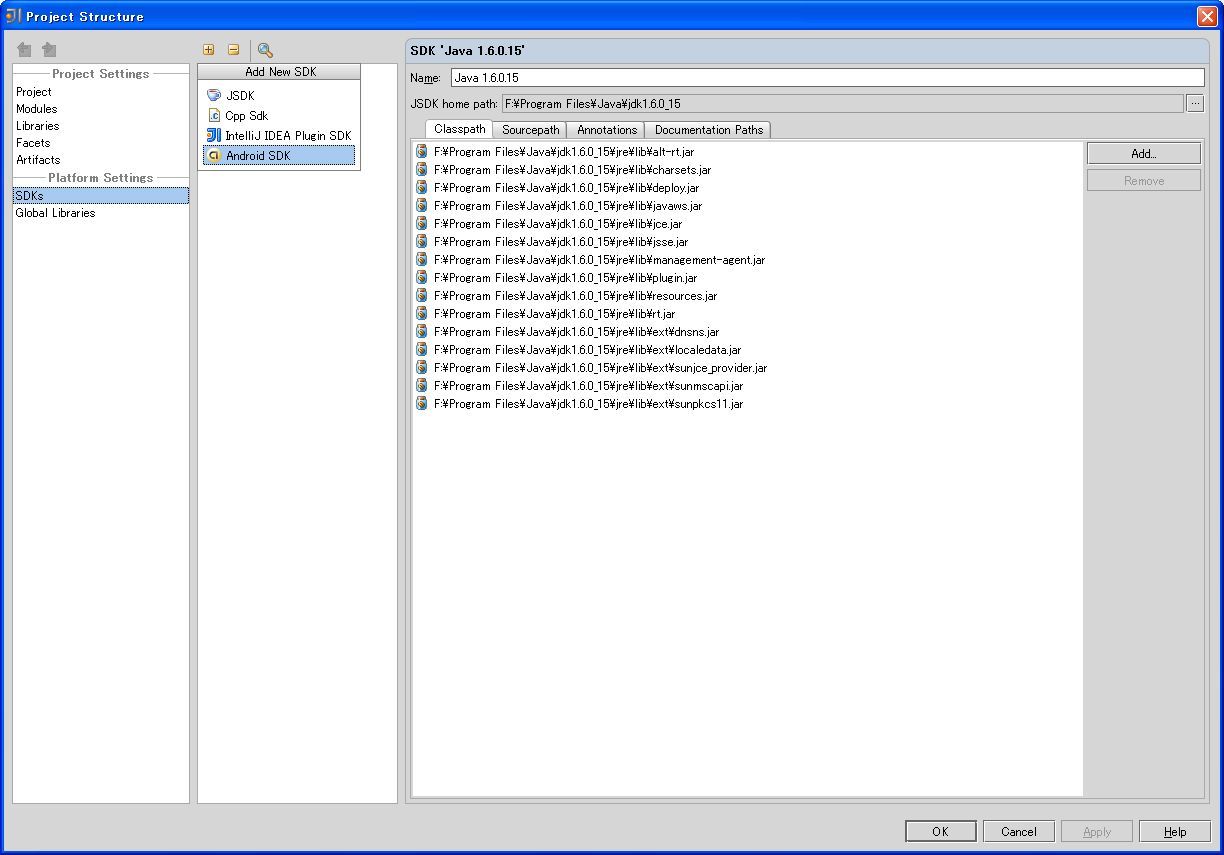Viewport: 1224px width, 855px height.
Task: Choose Android SDK from the menu
Action: pyautogui.click(x=279, y=156)
